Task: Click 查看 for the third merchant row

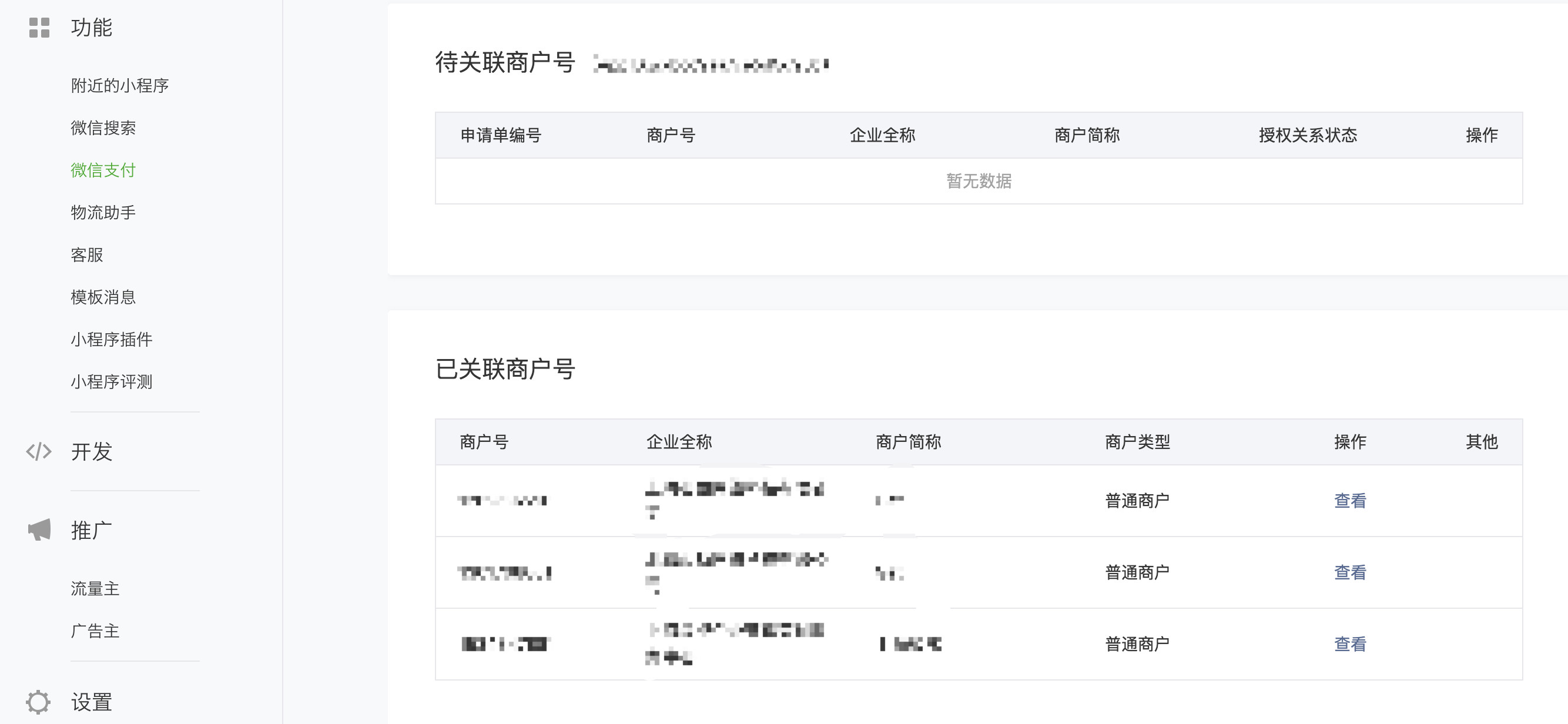Action: point(1350,643)
